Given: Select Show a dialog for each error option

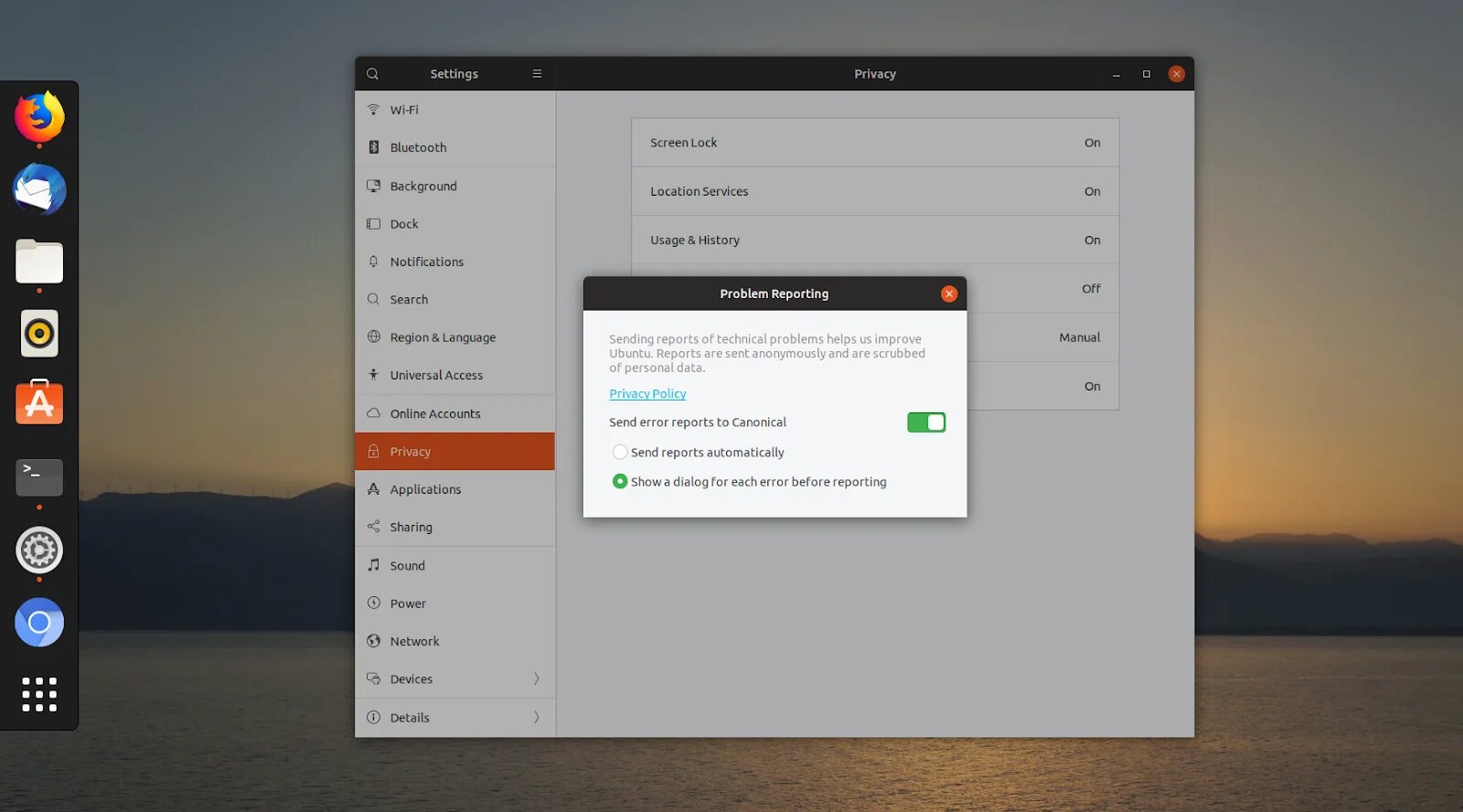Looking at the screenshot, I should [x=620, y=481].
